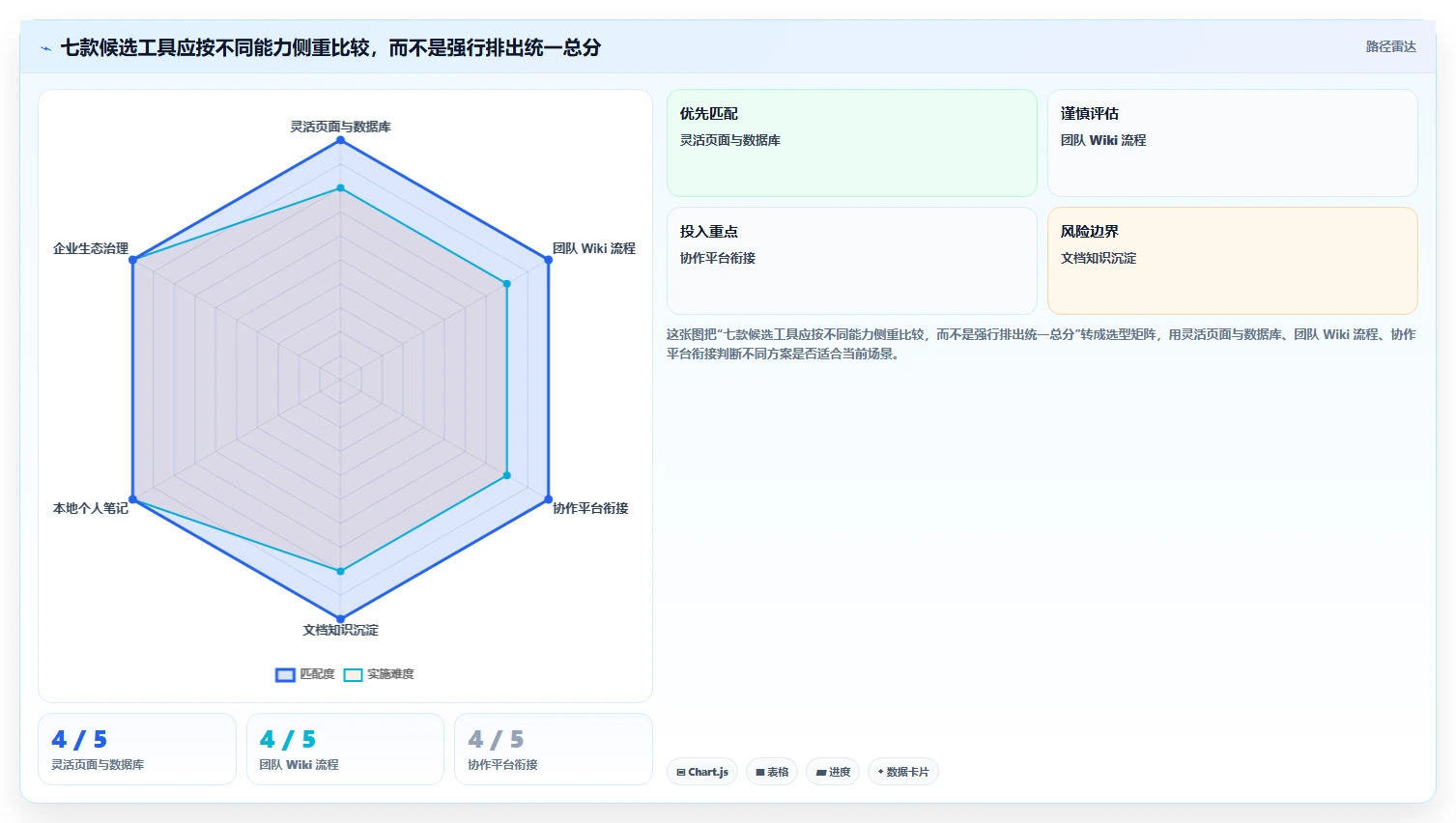This screenshot has height=823, width=1456.
Task: Click 灵活页面与数据库 text in 优先匹配 card
Action: click(730, 140)
